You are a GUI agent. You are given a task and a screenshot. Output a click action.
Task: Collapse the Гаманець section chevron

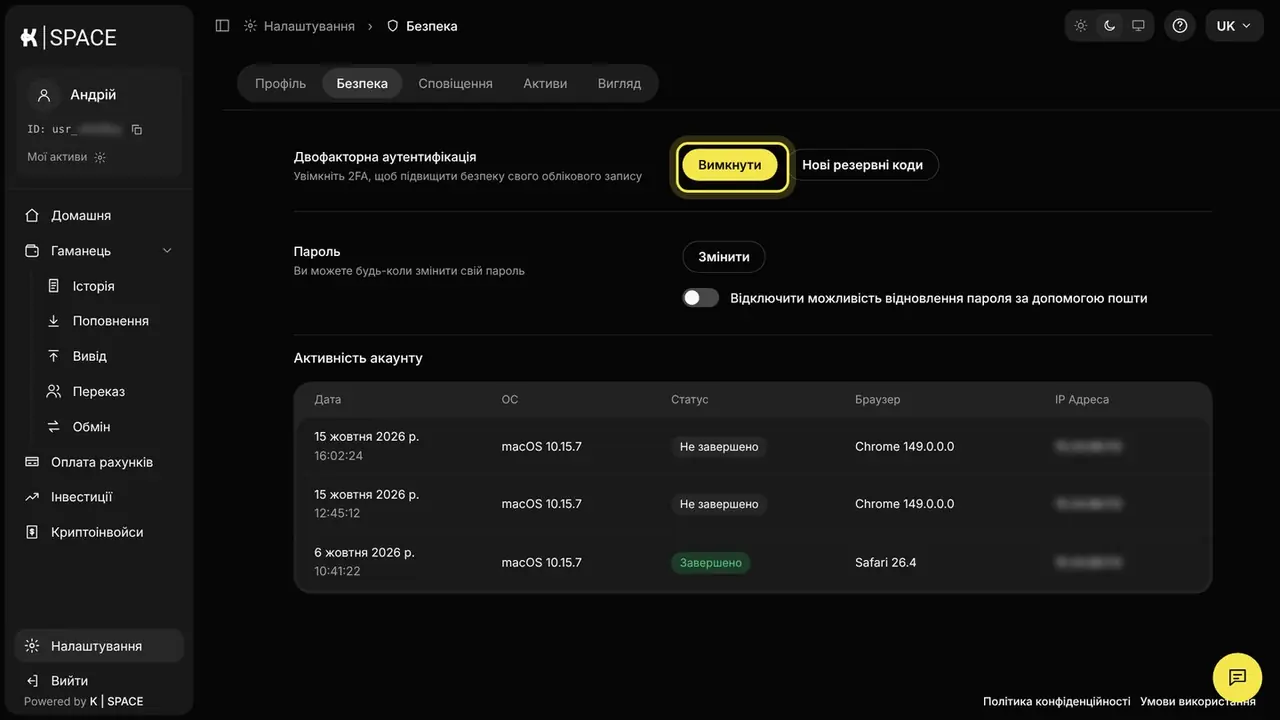tap(167, 251)
